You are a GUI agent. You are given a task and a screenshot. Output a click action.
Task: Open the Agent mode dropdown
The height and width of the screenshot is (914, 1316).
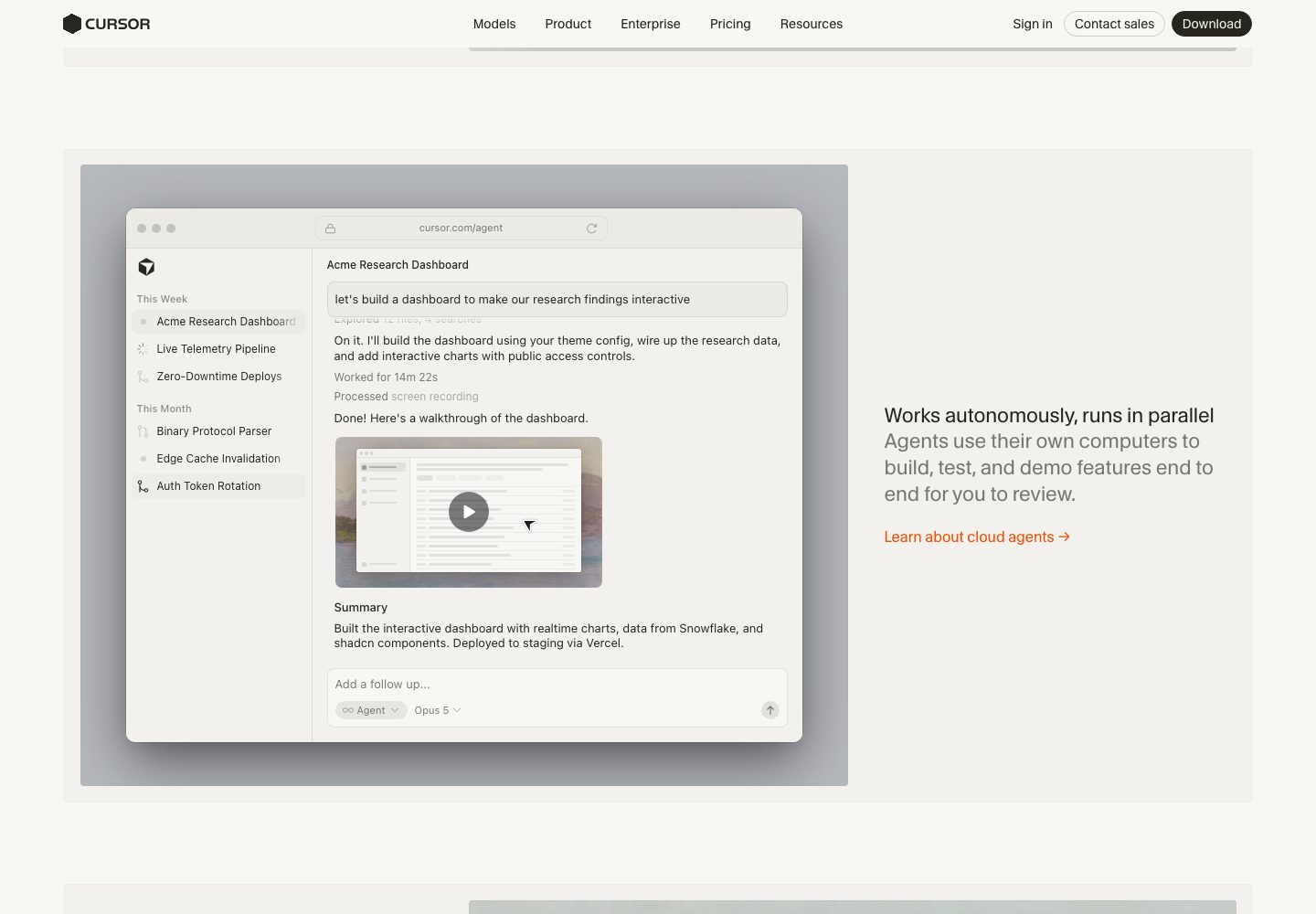pyautogui.click(x=371, y=710)
